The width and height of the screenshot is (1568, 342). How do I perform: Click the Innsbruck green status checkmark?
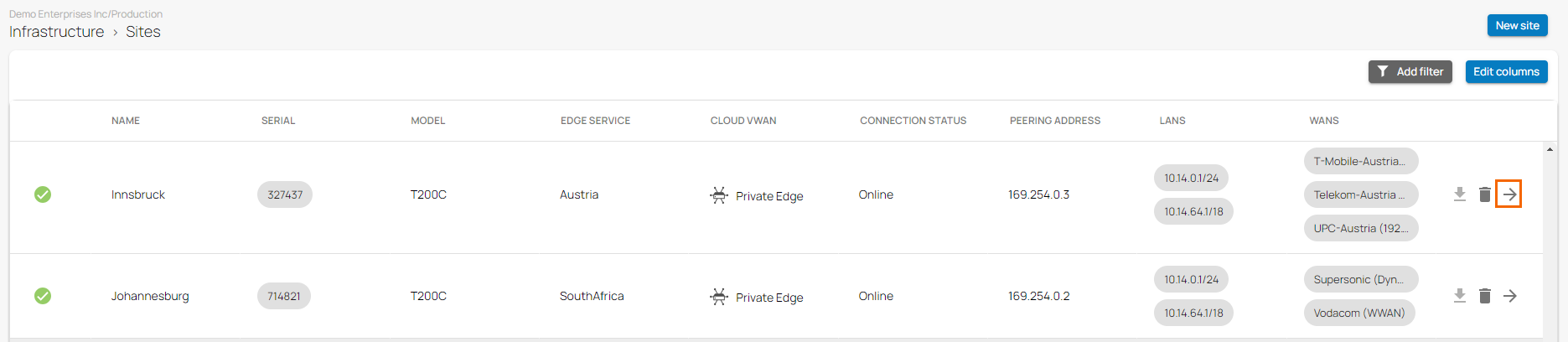click(x=43, y=194)
